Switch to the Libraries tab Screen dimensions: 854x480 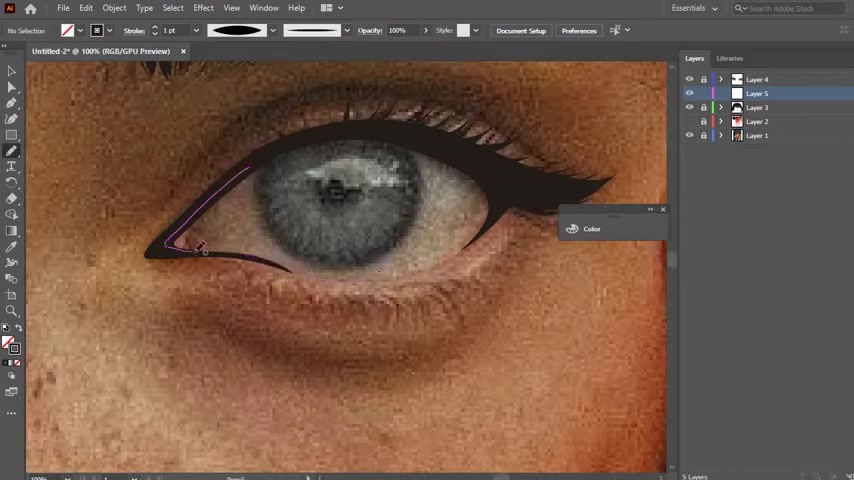729,58
